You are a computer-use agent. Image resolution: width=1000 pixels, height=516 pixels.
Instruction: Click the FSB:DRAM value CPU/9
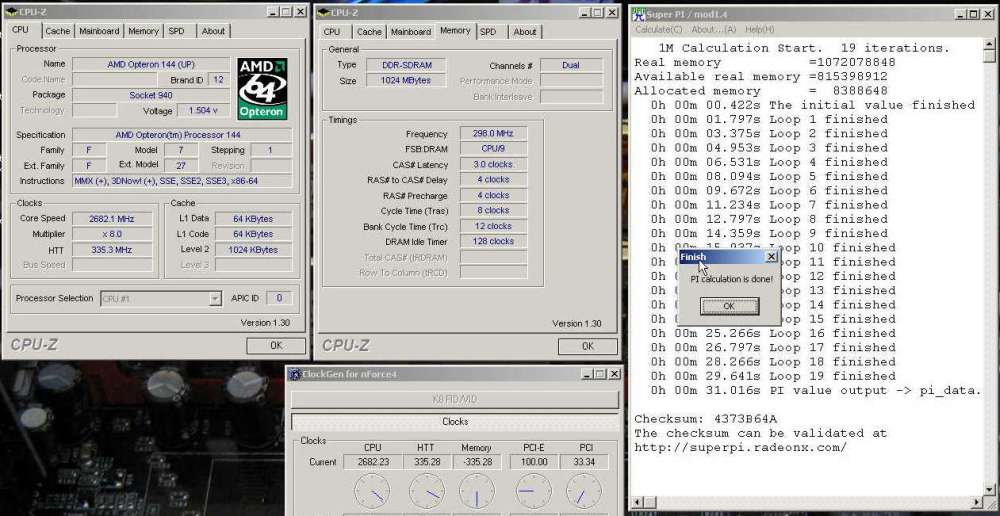pyautogui.click(x=494, y=149)
